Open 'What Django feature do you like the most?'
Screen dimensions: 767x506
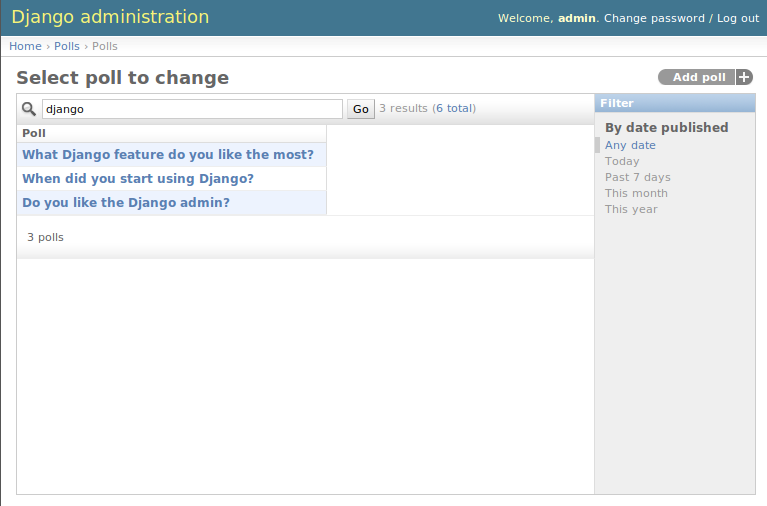click(x=168, y=154)
